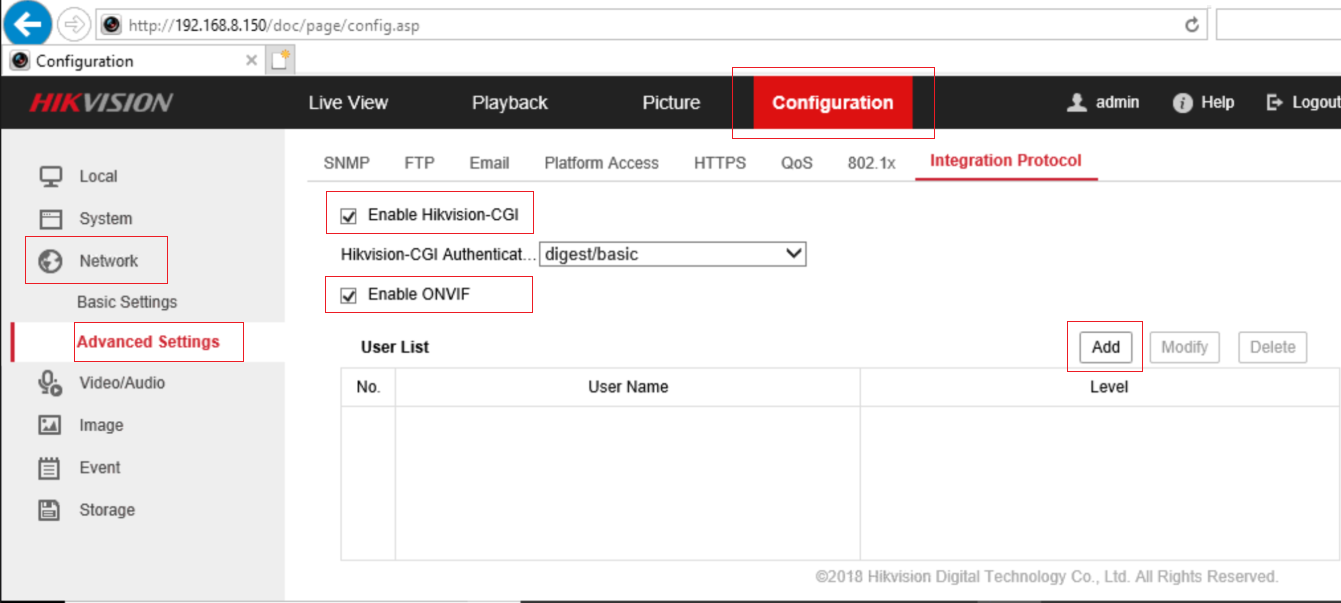This screenshot has width=1341, height=603.
Task: Go to the Live View menu
Action: click(348, 103)
